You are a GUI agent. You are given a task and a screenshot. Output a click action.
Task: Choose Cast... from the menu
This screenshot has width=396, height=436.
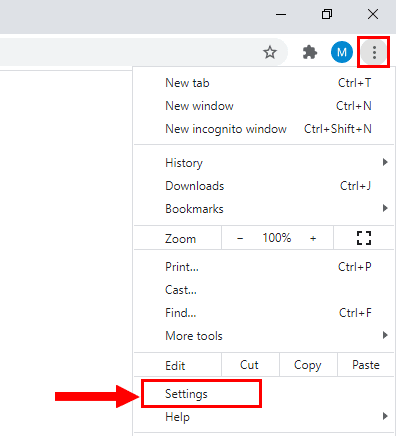coord(264,290)
